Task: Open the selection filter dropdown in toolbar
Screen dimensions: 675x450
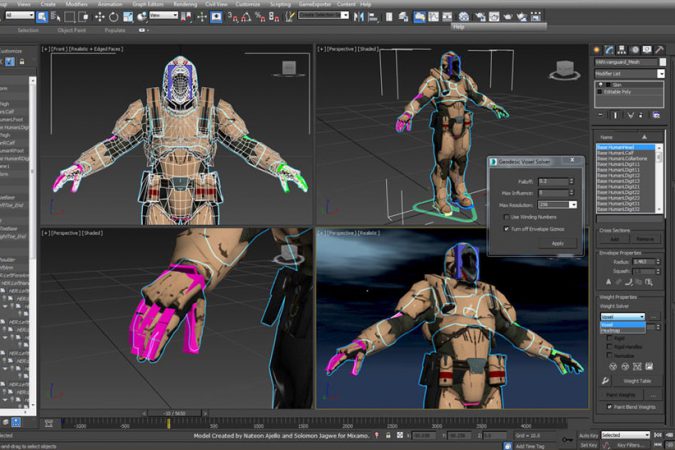Action: (x=20, y=15)
